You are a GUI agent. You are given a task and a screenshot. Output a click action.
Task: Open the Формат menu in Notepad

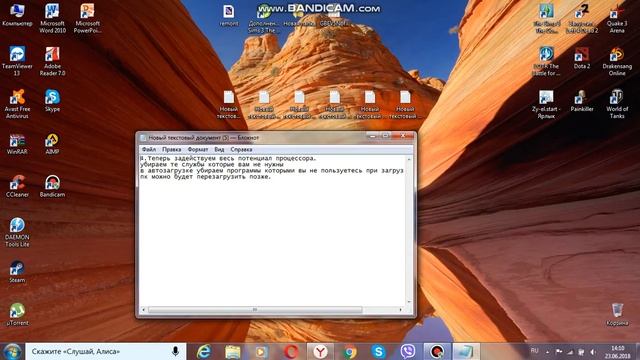pos(198,149)
